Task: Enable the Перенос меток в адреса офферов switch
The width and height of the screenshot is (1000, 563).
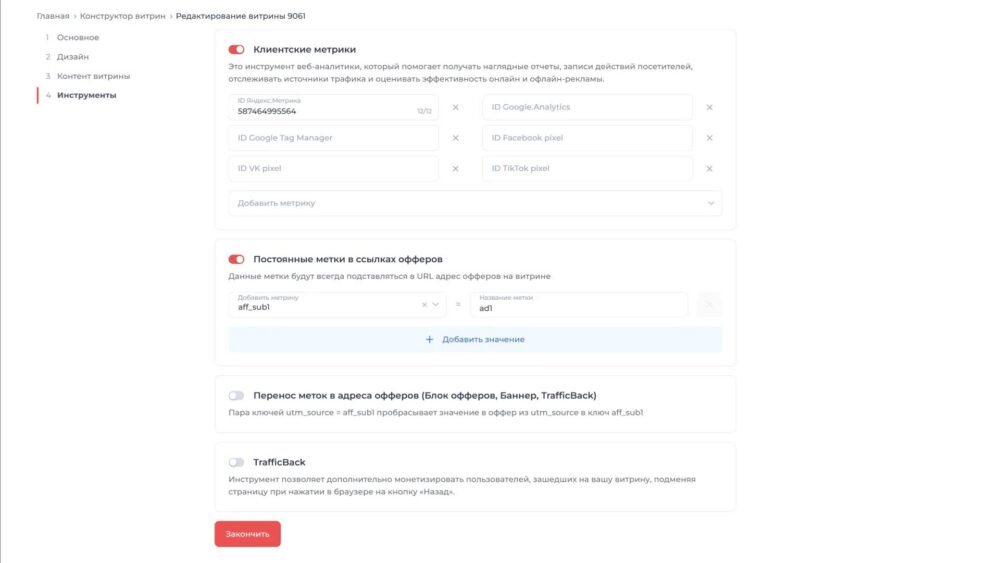Action: click(x=237, y=395)
